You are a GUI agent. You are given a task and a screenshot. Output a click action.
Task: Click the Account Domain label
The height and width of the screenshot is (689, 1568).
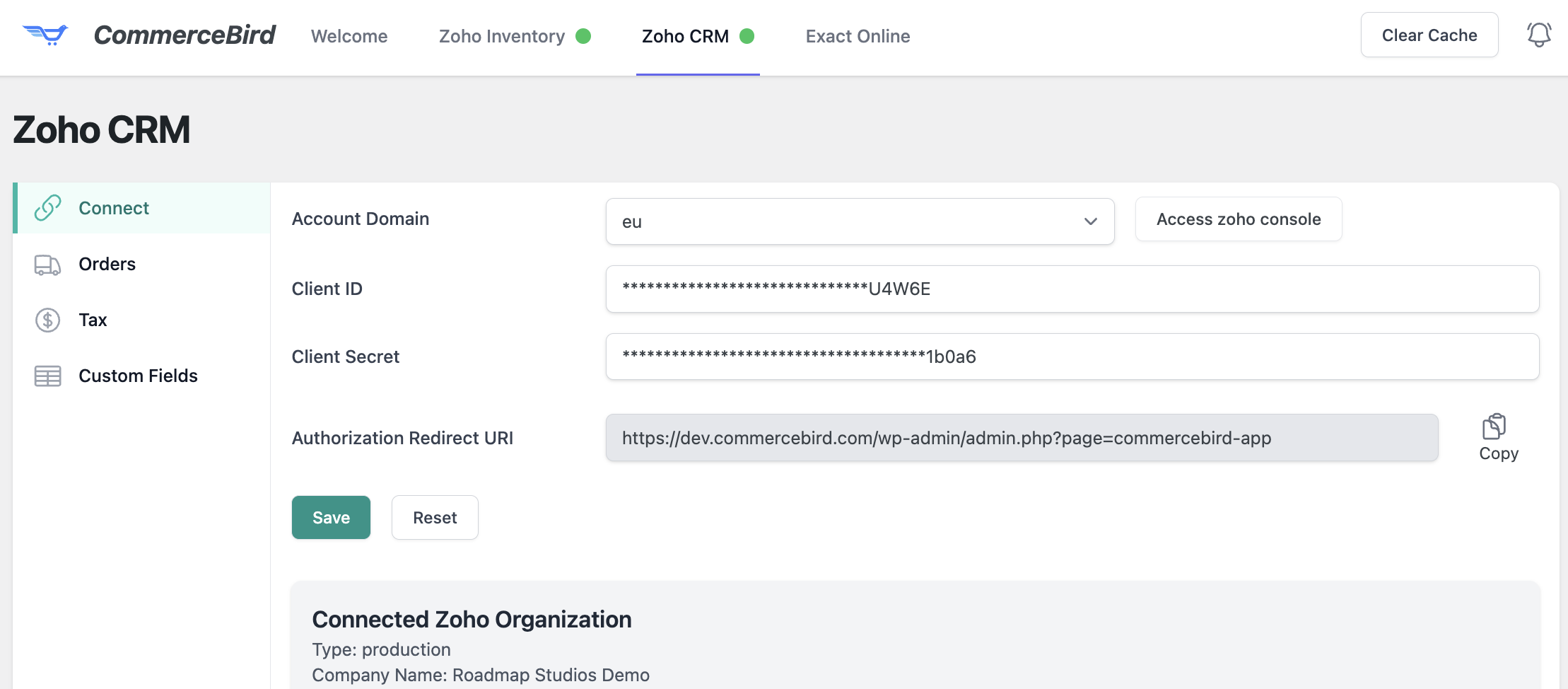[x=361, y=219]
